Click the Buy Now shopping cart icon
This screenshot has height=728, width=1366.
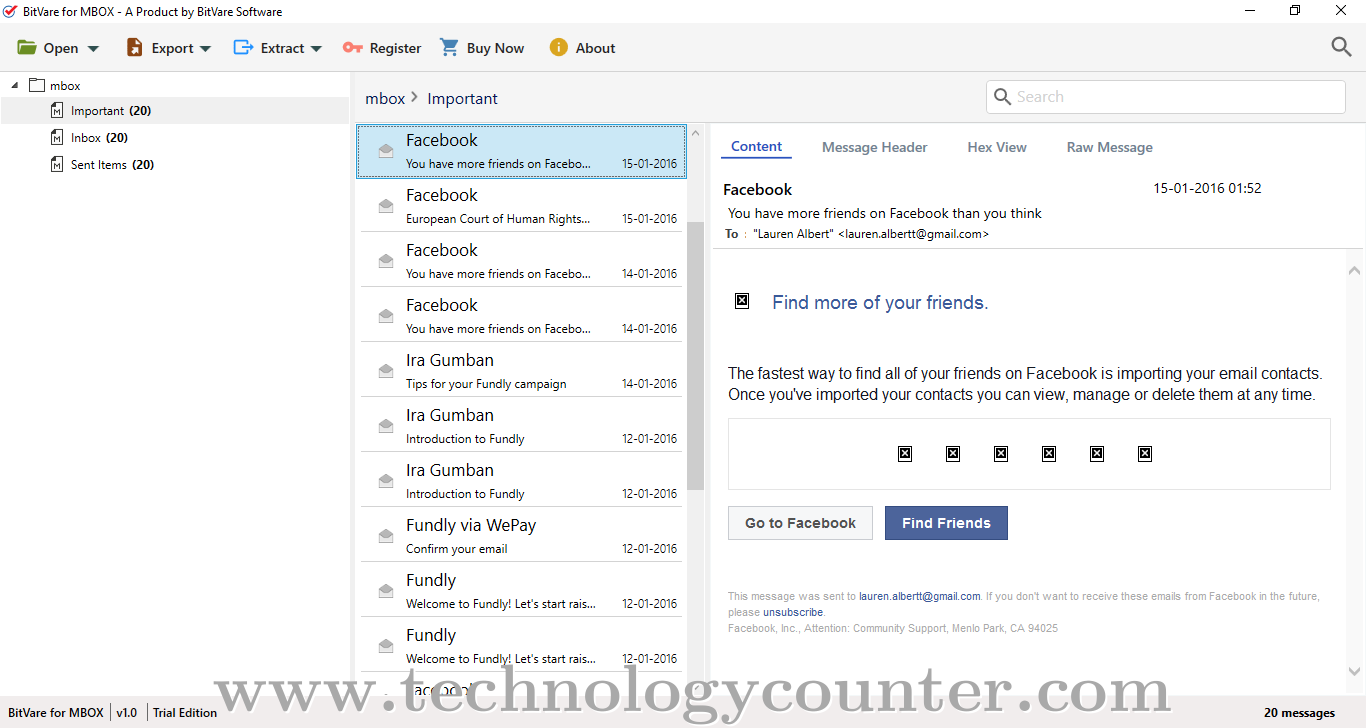[449, 47]
